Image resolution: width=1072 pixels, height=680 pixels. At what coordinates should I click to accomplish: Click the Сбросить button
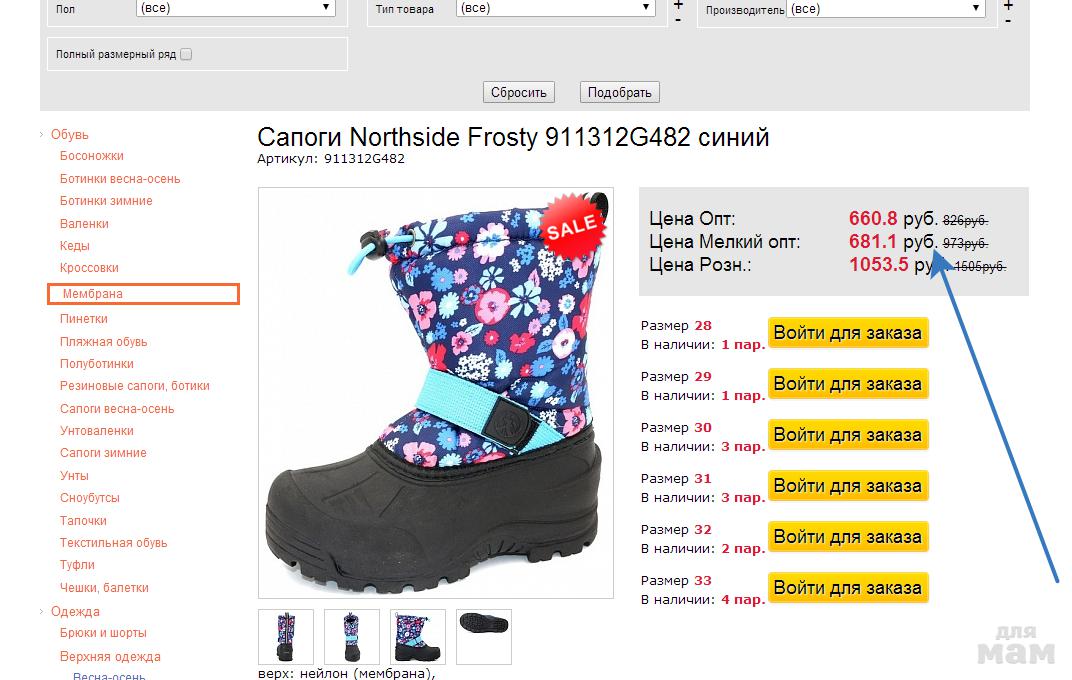(x=519, y=92)
